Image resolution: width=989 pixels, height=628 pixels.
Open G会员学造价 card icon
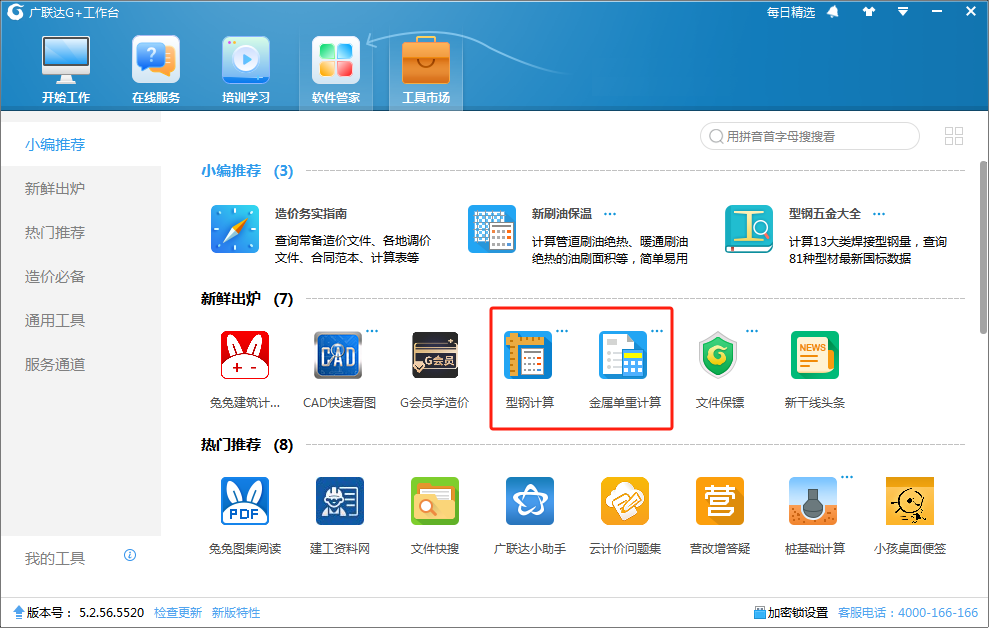[435, 355]
